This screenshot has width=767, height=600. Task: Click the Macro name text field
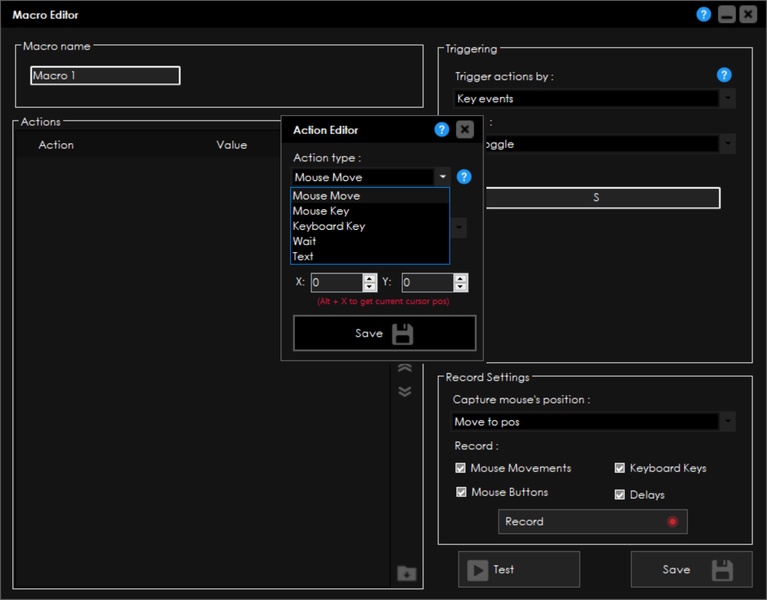[x=105, y=76]
